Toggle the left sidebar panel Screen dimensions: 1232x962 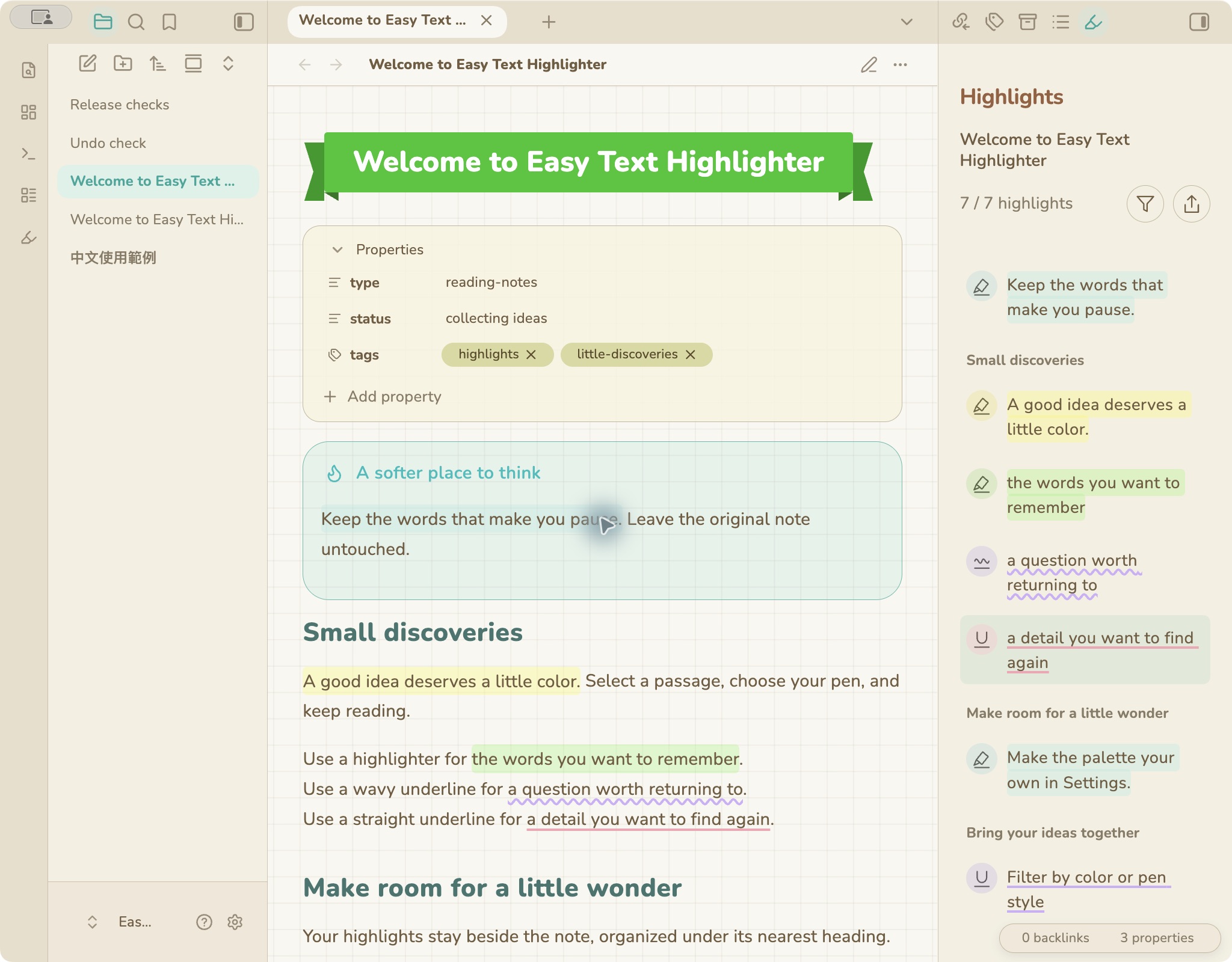click(244, 22)
